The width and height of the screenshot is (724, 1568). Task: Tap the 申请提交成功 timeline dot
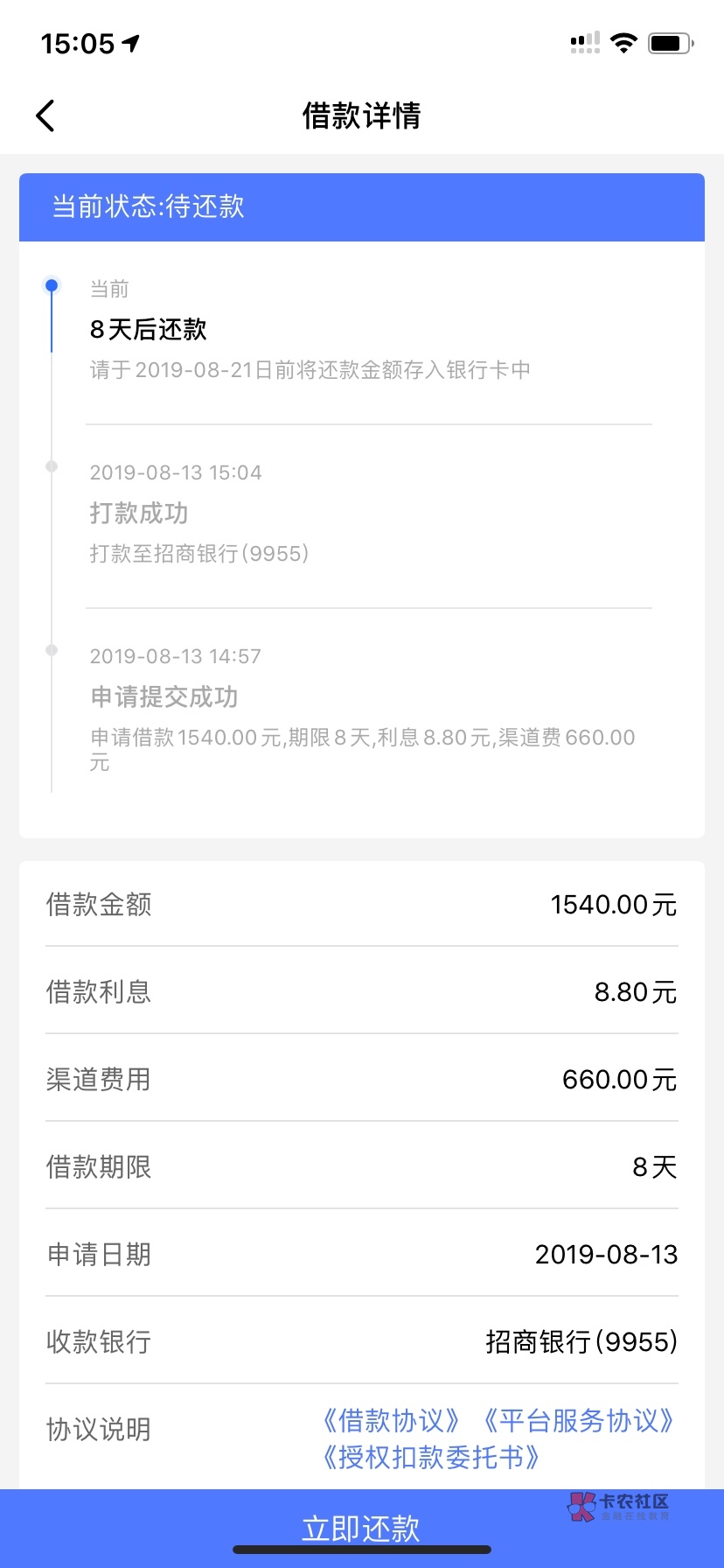point(52,650)
